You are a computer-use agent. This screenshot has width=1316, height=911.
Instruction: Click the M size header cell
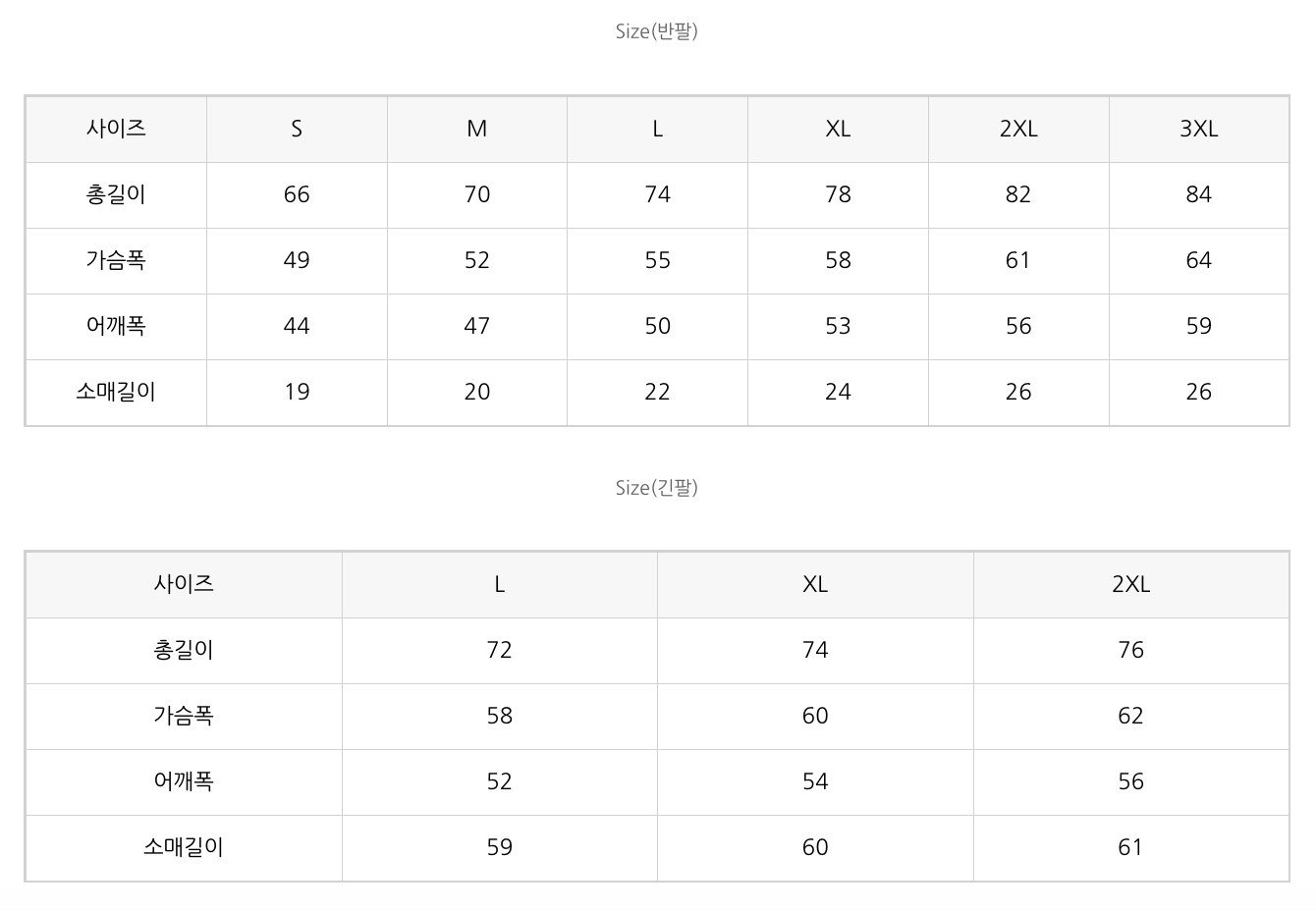click(x=476, y=129)
